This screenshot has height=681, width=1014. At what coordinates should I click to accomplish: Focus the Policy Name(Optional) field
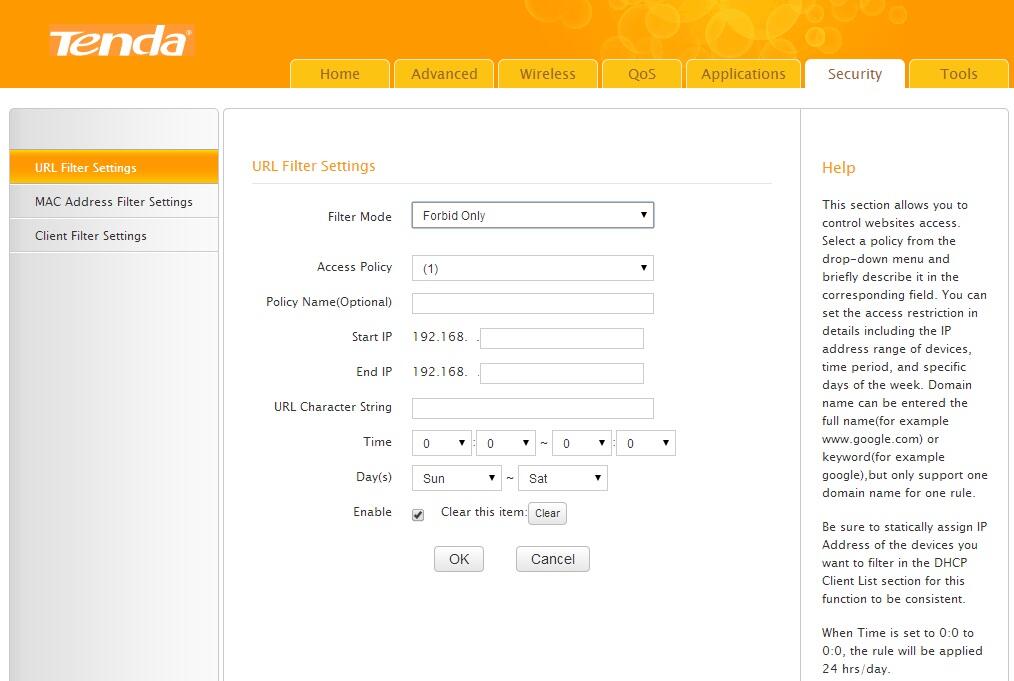[x=533, y=303]
